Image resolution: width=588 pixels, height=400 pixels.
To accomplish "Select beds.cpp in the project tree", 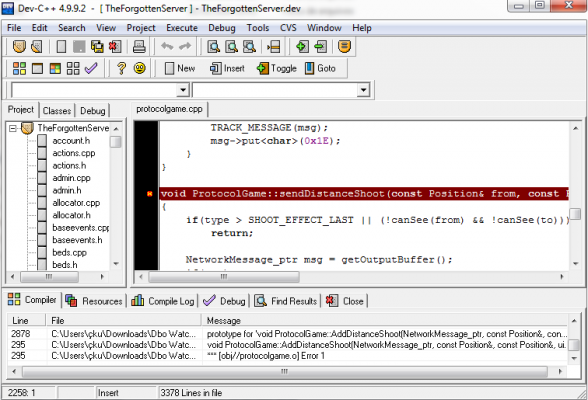I will coord(69,253).
